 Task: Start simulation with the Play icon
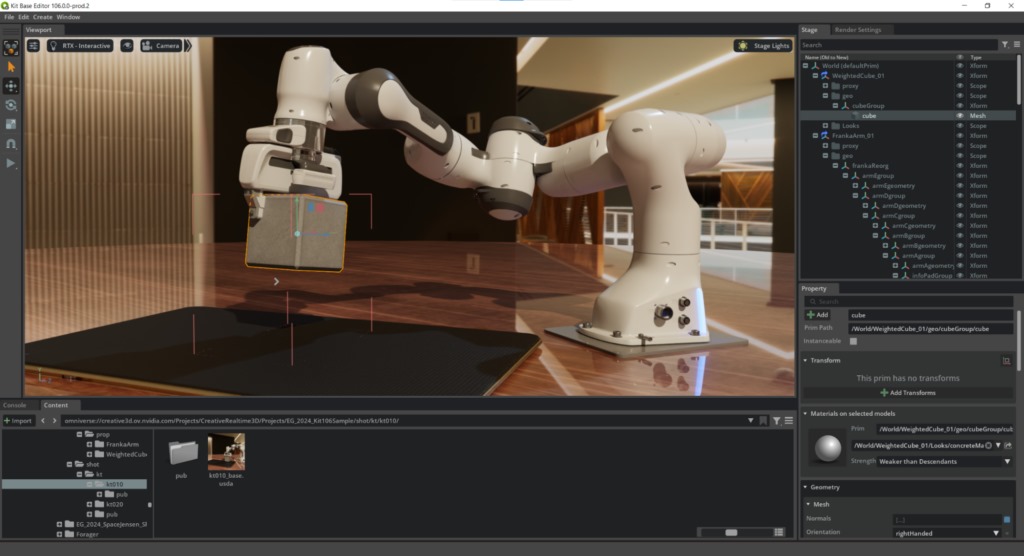(x=10, y=163)
